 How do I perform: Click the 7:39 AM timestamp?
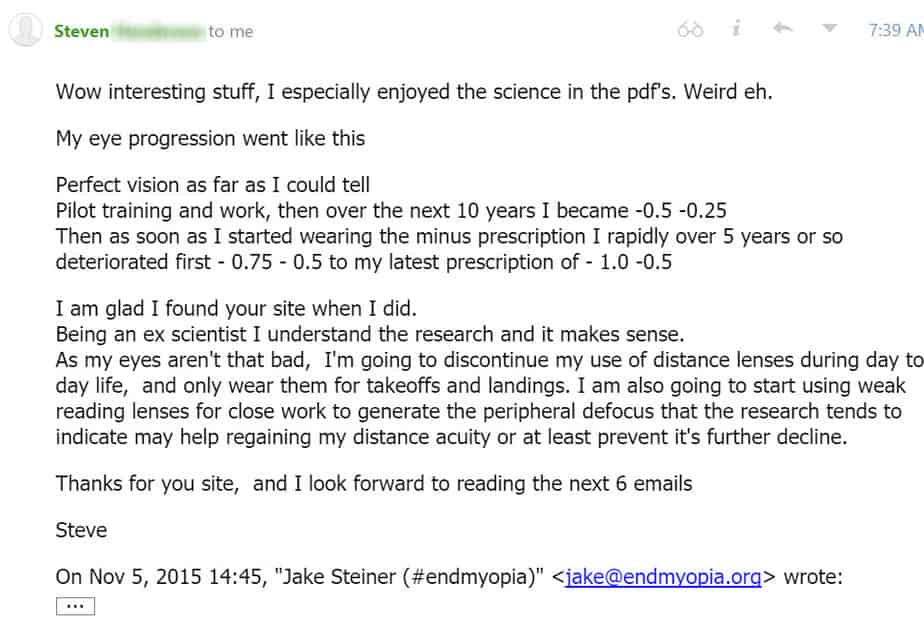tap(896, 31)
